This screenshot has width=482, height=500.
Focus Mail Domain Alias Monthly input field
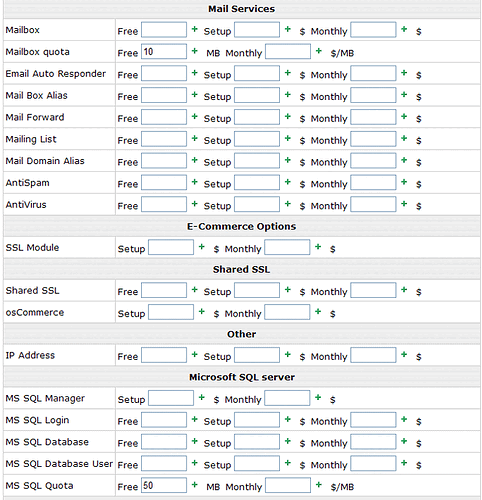tap(373, 161)
